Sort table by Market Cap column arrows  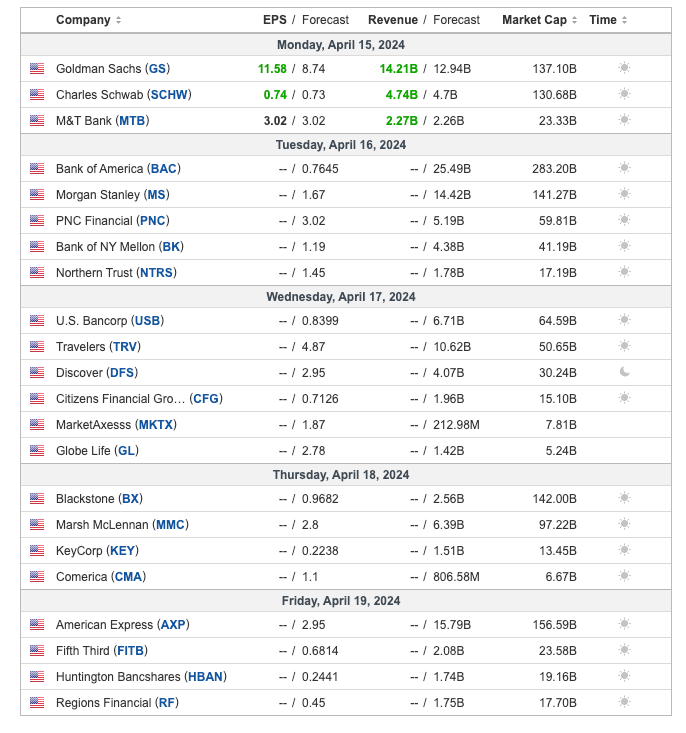[x=574, y=20]
